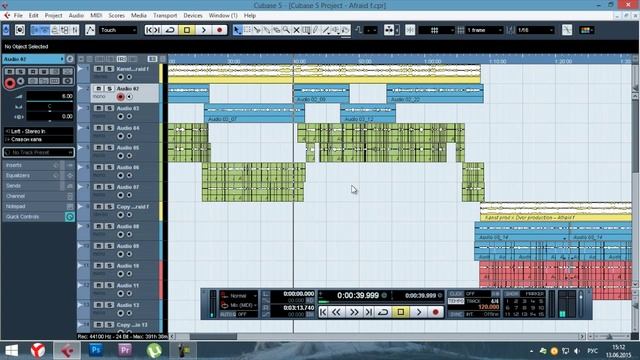
Task: Open the Channel inspector section
Action: 39,196
